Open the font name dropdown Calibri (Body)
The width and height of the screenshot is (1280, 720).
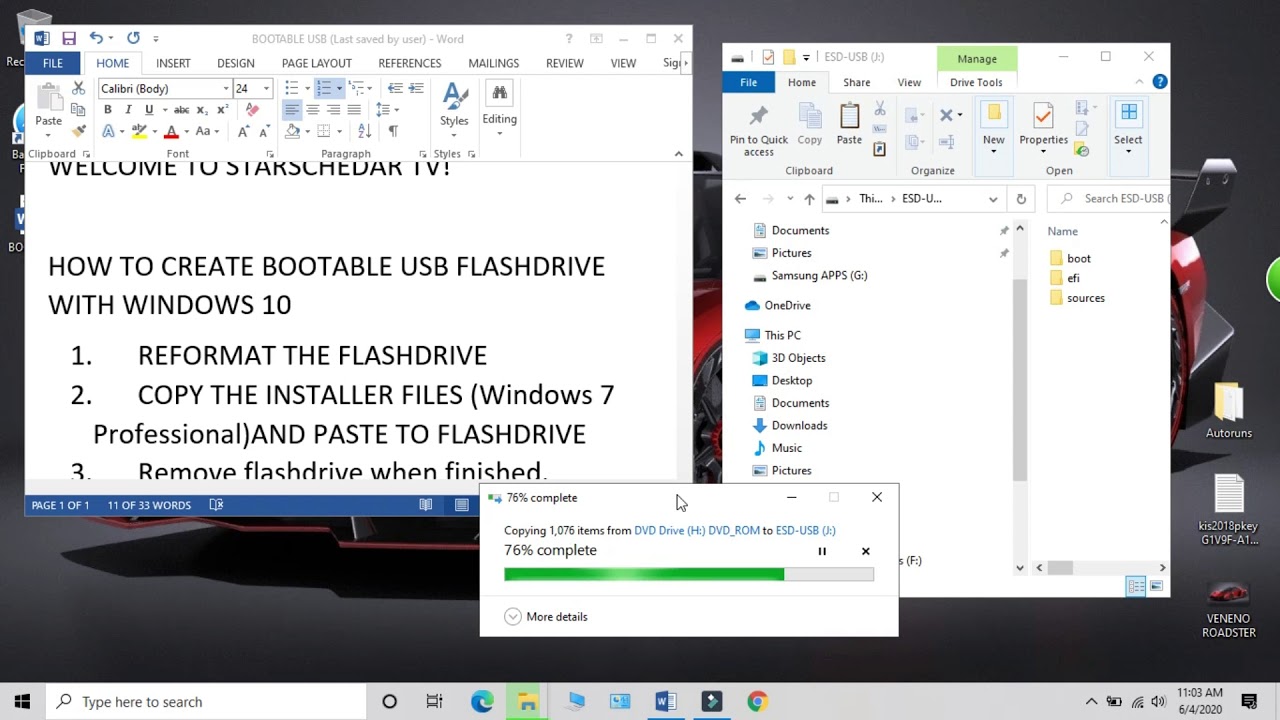pyautogui.click(x=226, y=89)
